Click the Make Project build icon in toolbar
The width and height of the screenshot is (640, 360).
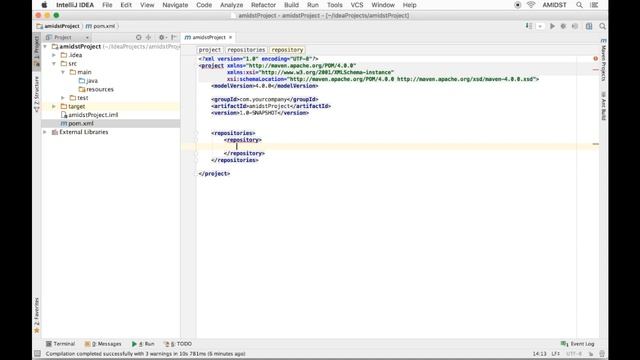pyautogui.click(x=529, y=26)
